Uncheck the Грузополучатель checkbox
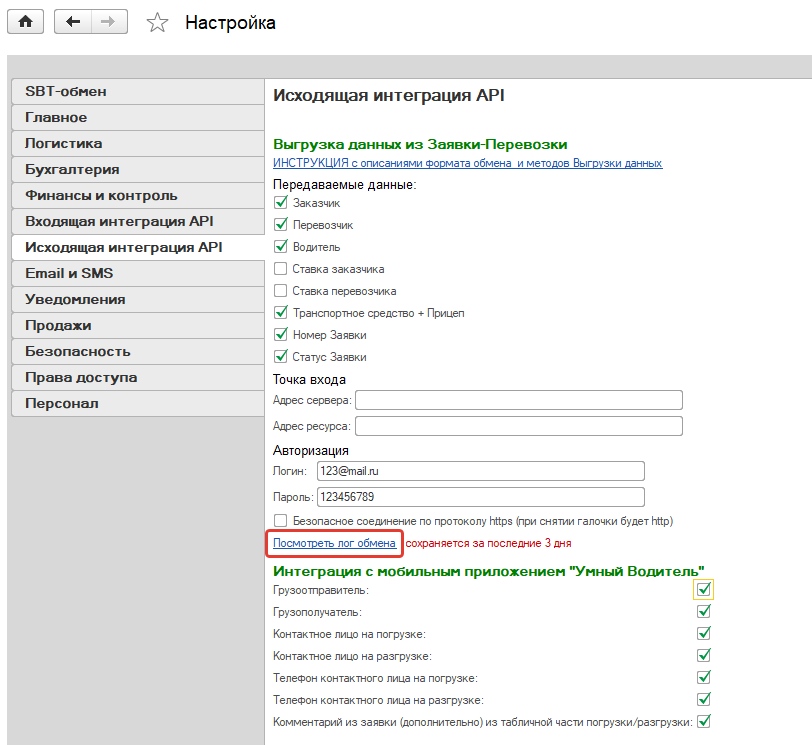 [x=704, y=611]
